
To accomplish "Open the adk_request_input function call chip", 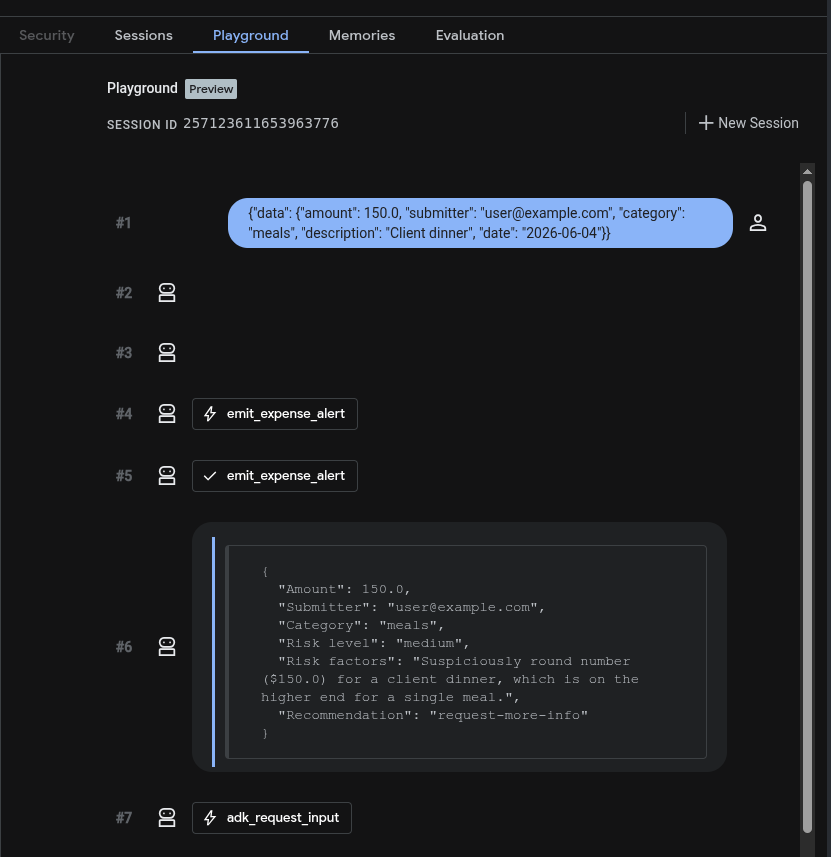I will (x=272, y=818).
